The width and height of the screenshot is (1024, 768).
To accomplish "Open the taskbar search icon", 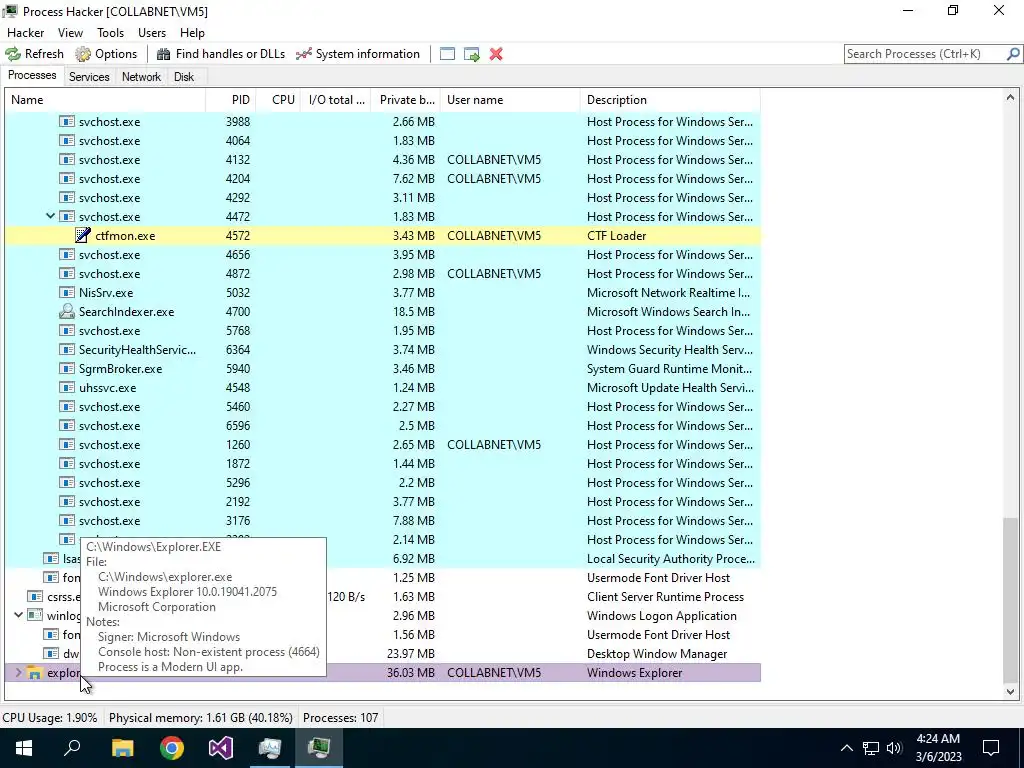I will [x=72, y=748].
